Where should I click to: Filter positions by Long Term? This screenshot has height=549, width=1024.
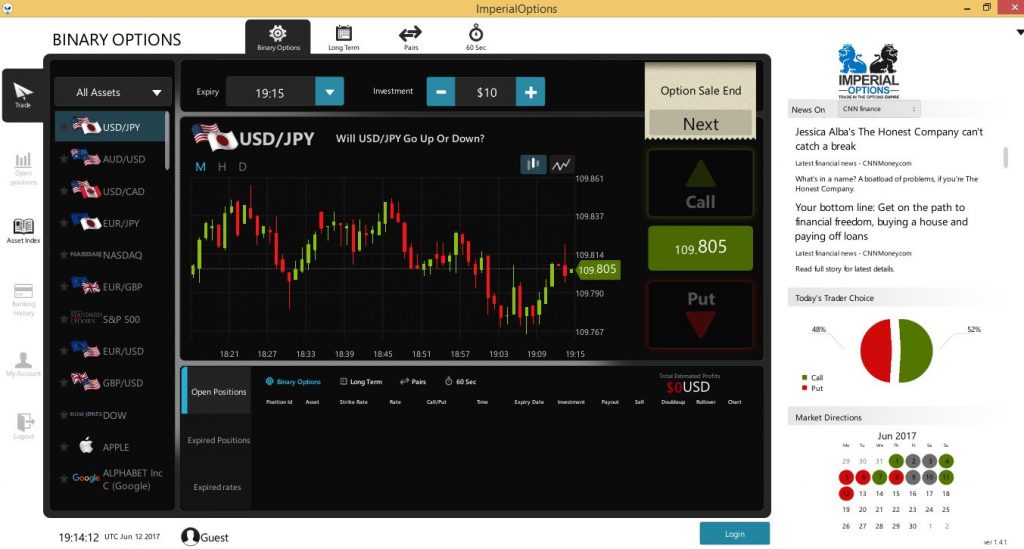click(x=361, y=381)
